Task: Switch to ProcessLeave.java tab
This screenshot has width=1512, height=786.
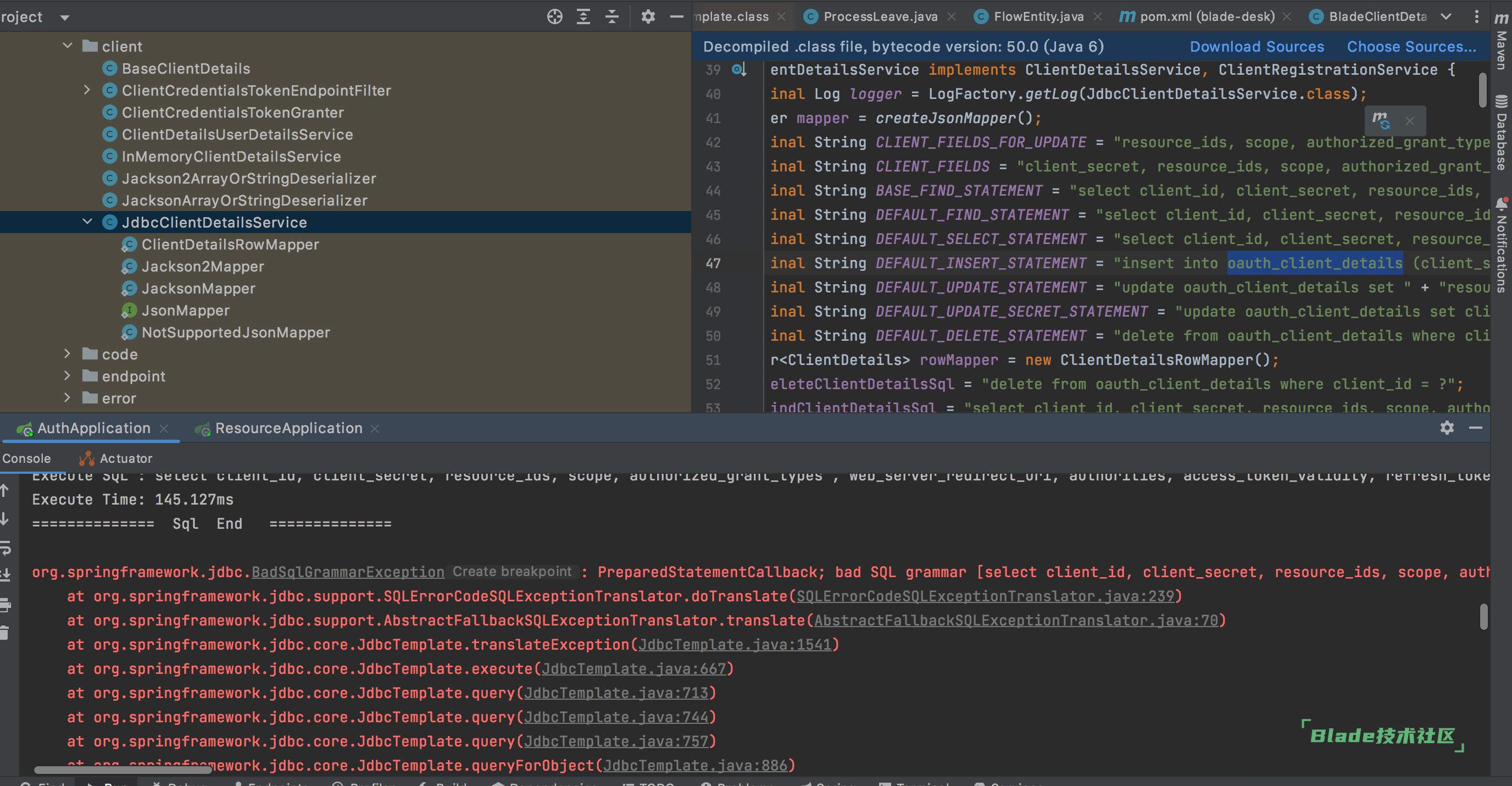Action: tap(880, 16)
